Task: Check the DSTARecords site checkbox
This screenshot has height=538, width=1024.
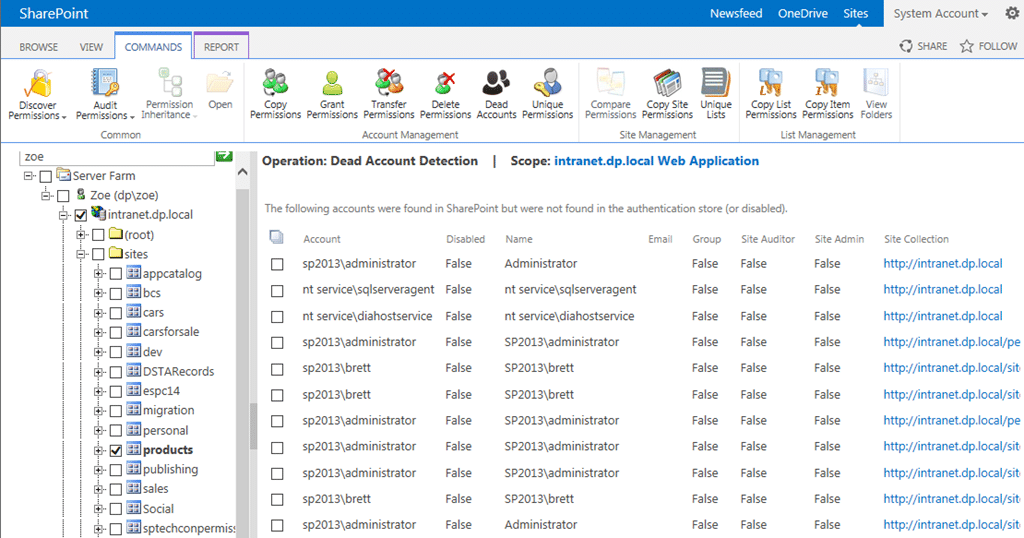Action: pyautogui.click(x=116, y=372)
